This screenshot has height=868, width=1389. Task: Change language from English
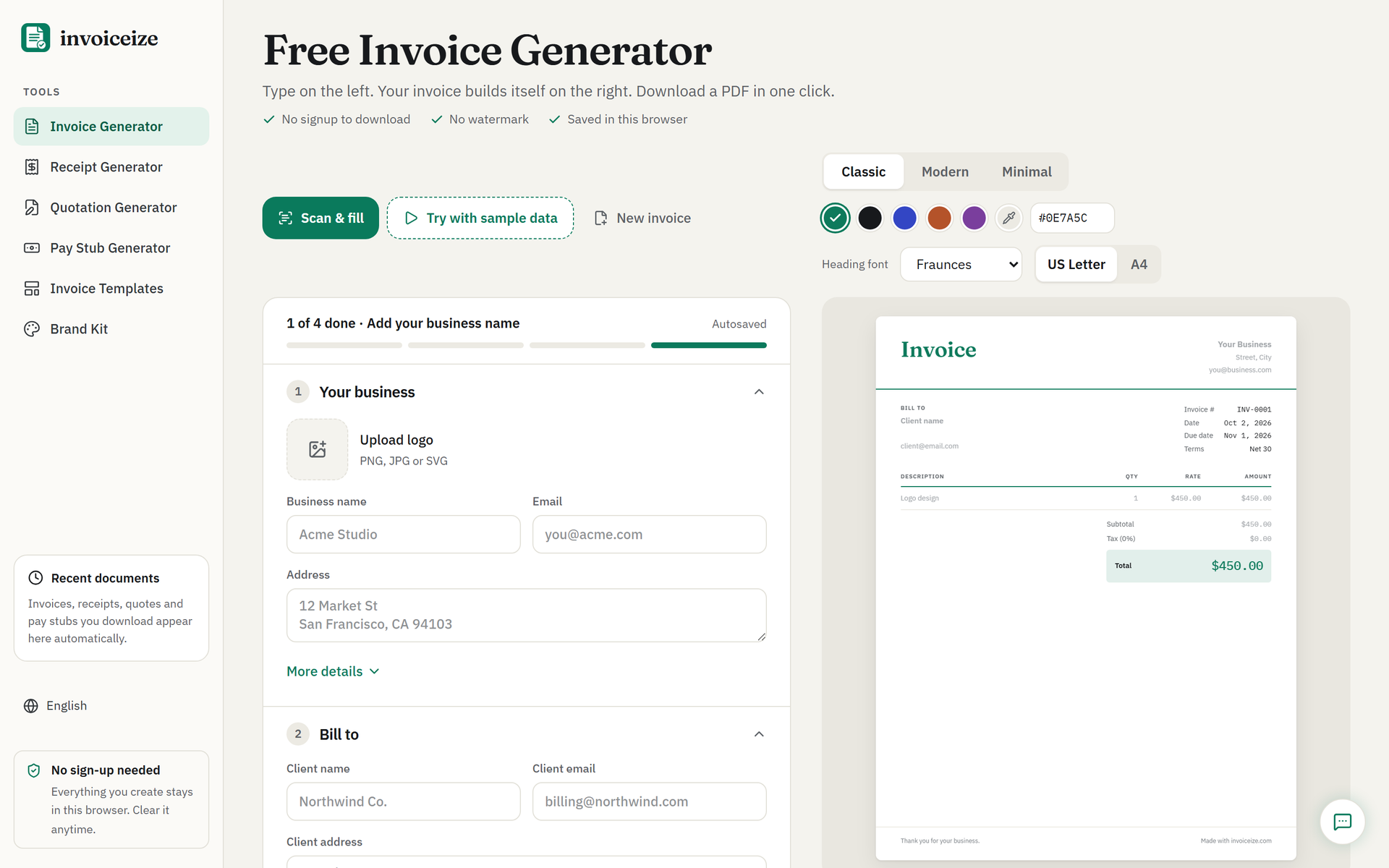56,706
